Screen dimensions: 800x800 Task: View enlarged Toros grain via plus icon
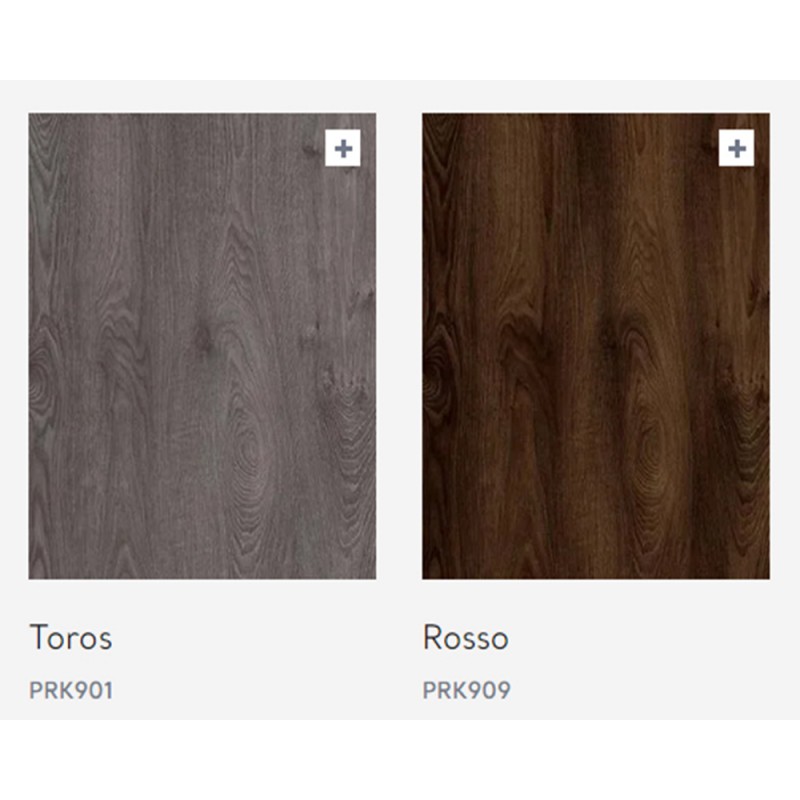pyautogui.click(x=343, y=148)
